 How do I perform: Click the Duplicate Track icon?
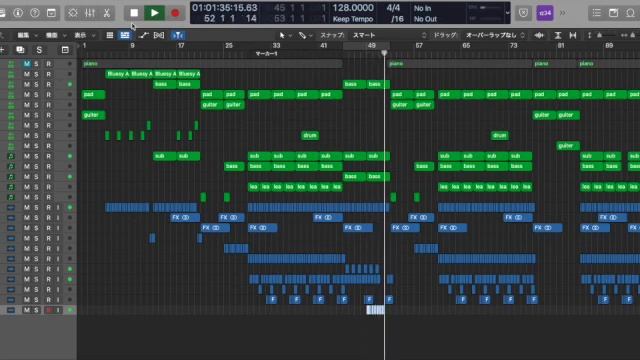(x=20, y=50)
